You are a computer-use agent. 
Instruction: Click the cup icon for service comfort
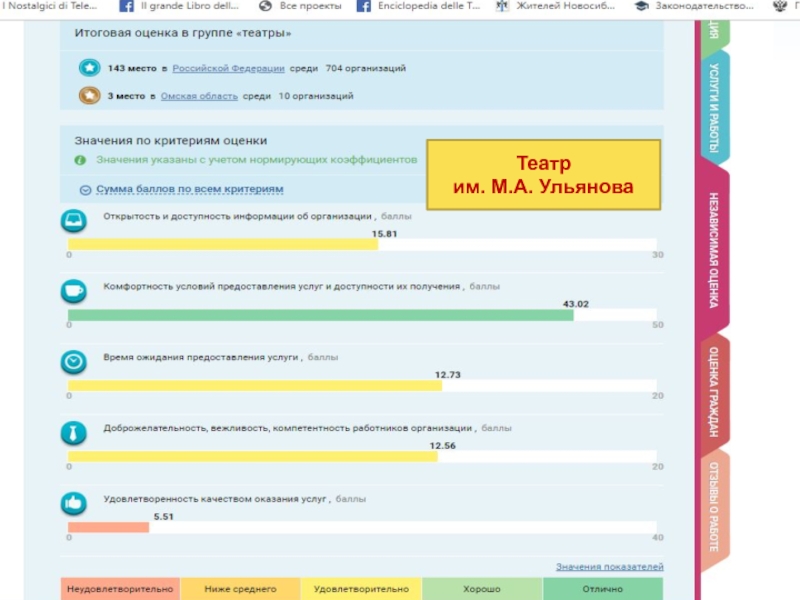74,290
